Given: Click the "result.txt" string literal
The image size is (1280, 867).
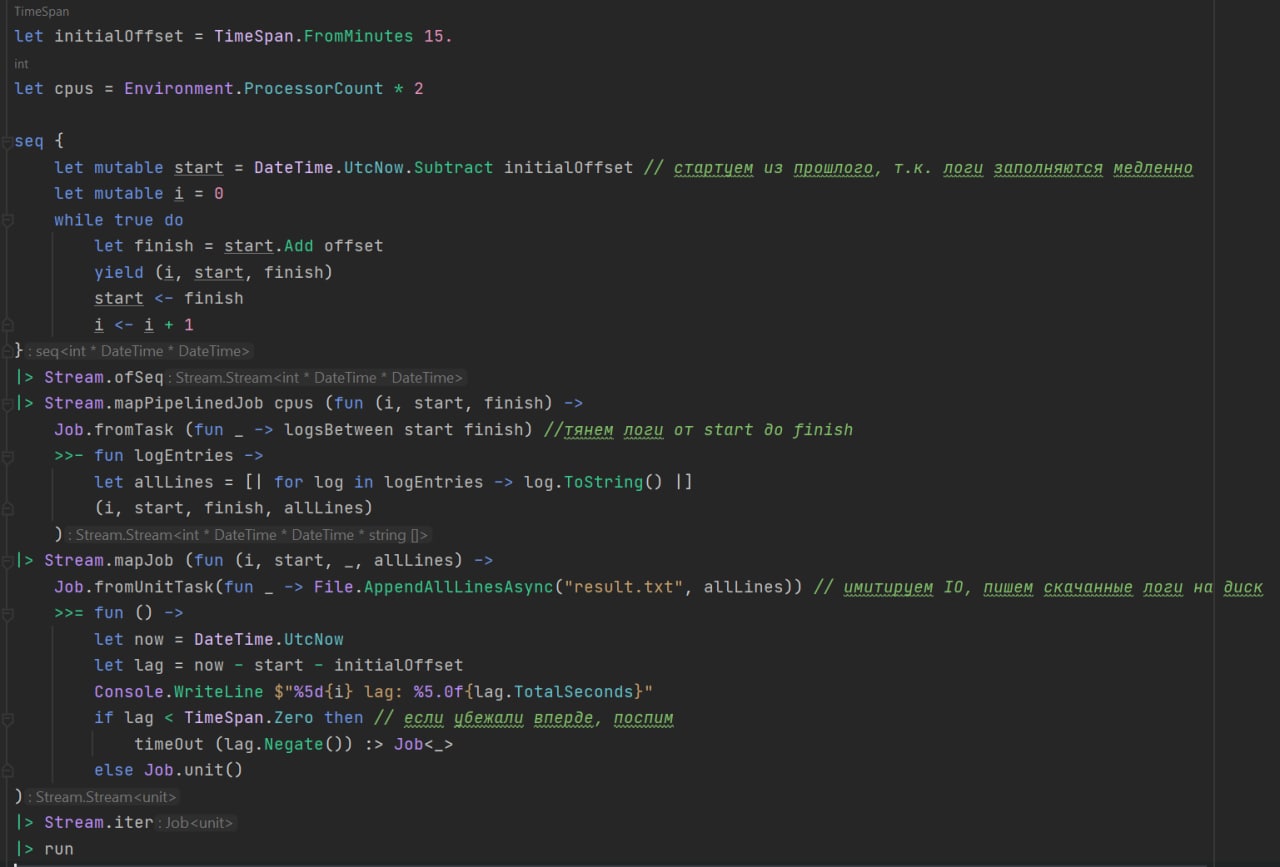Looking at the screenshot, I should coord(624,587).
